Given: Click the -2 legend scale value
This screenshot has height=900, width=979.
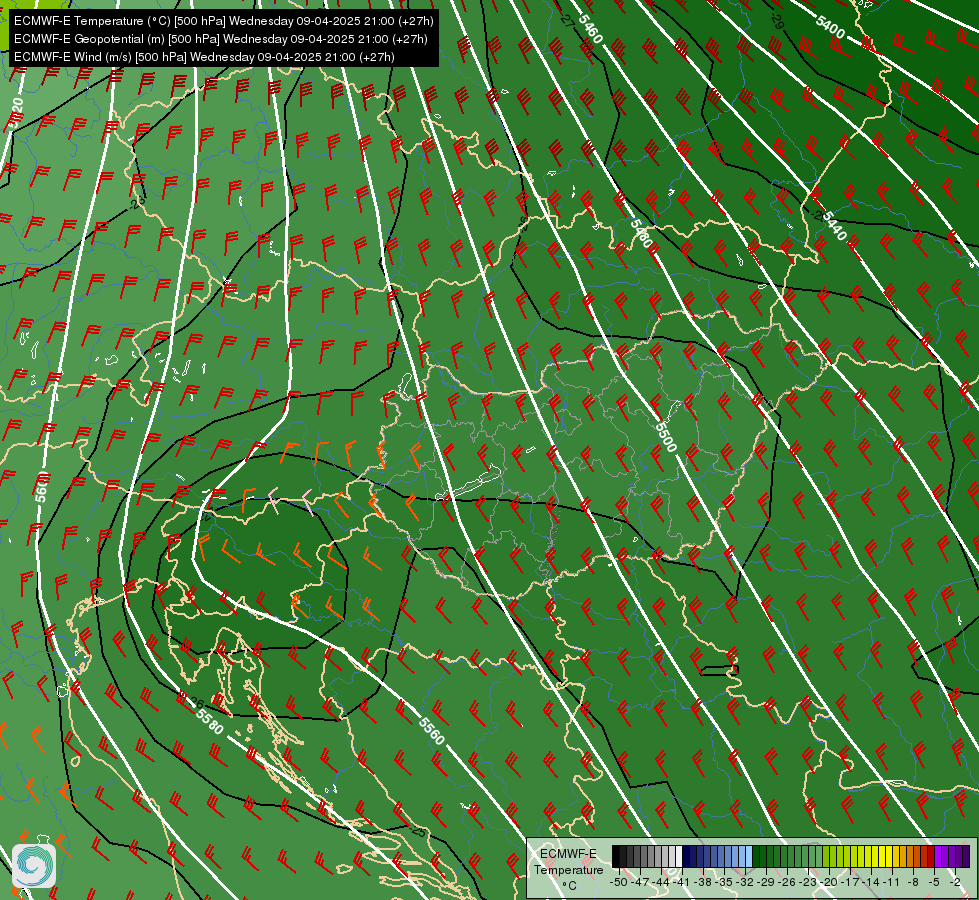Looking at the screenshot, I should tap(955, 882).
